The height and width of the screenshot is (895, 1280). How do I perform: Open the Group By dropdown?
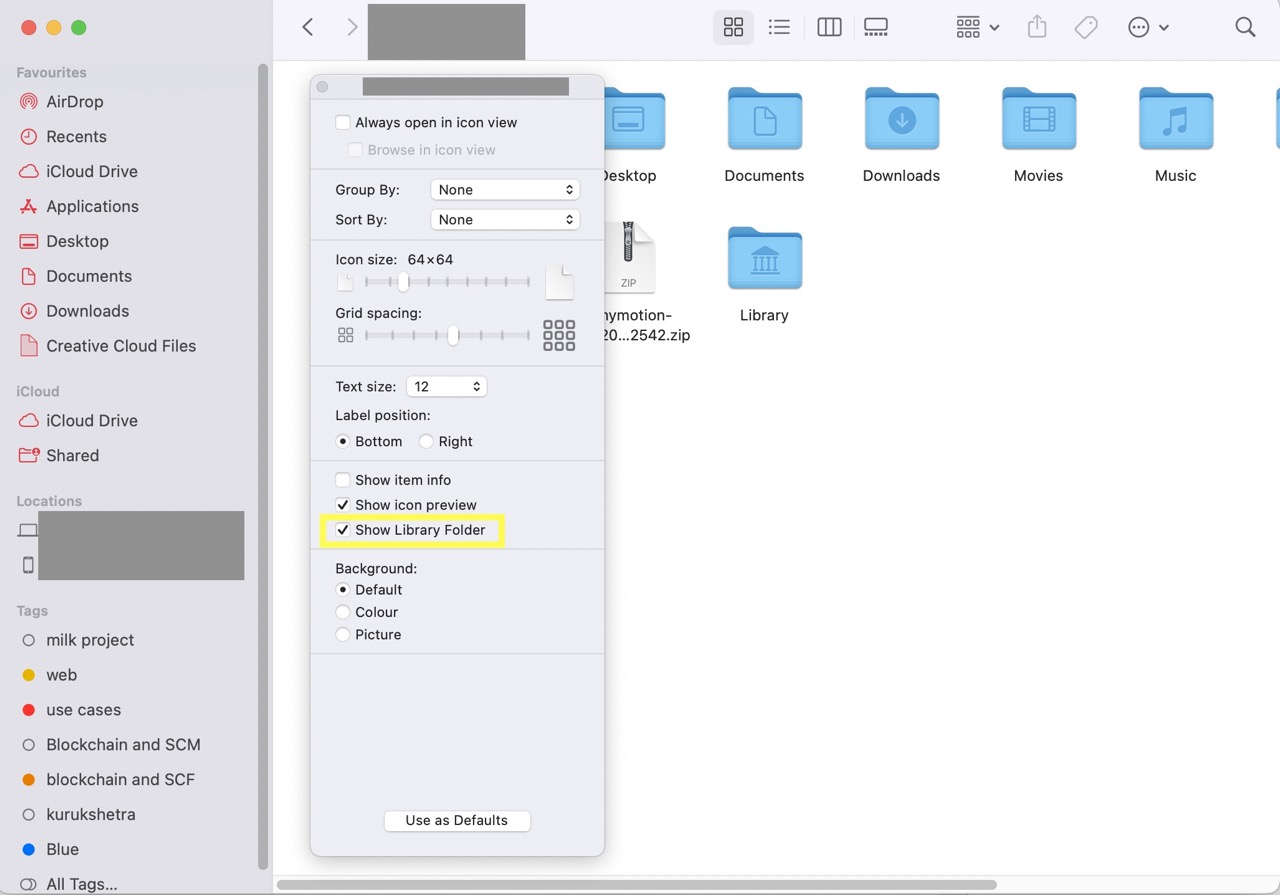505,189
